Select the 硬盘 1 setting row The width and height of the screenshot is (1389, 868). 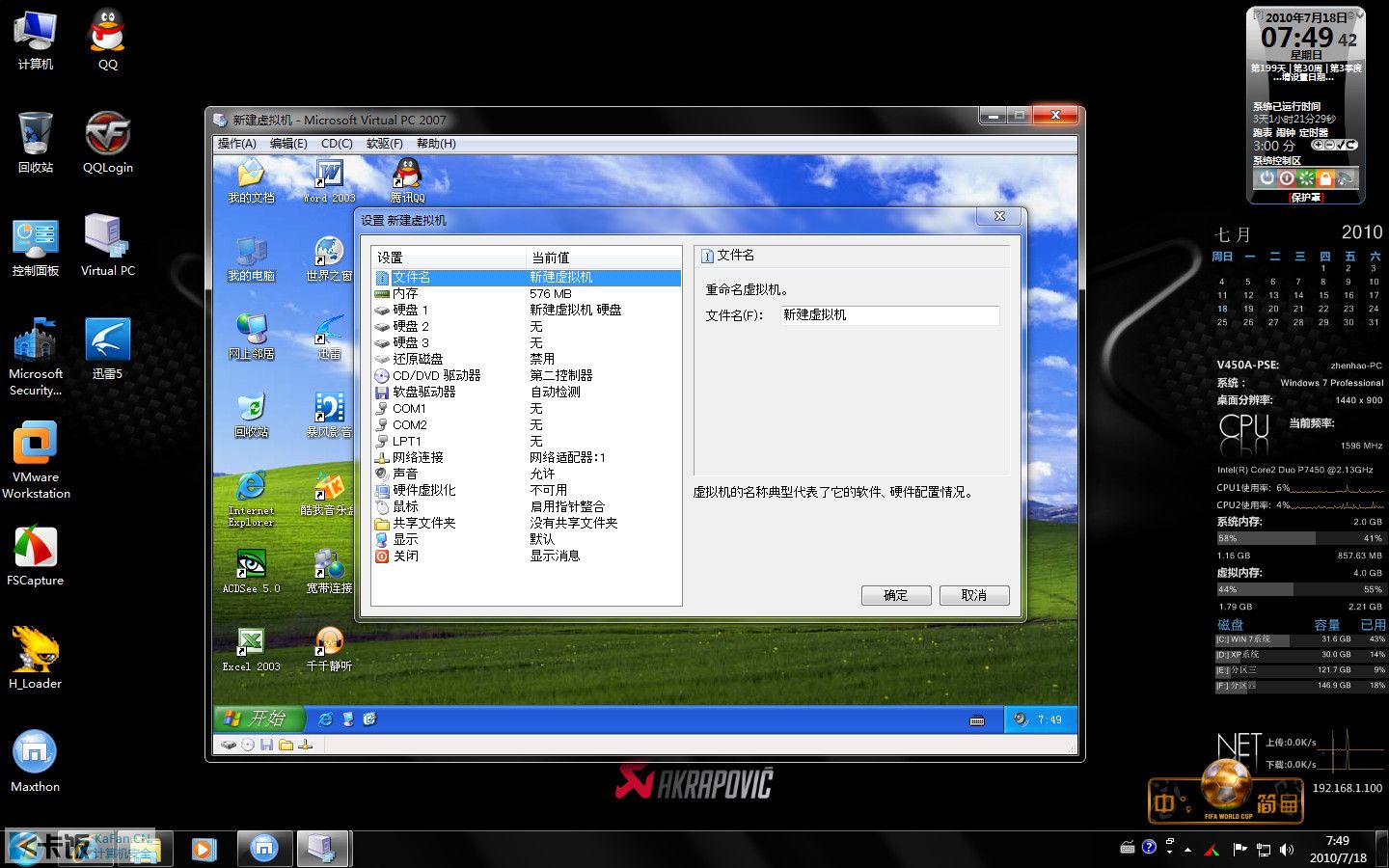tap(527, 310)
